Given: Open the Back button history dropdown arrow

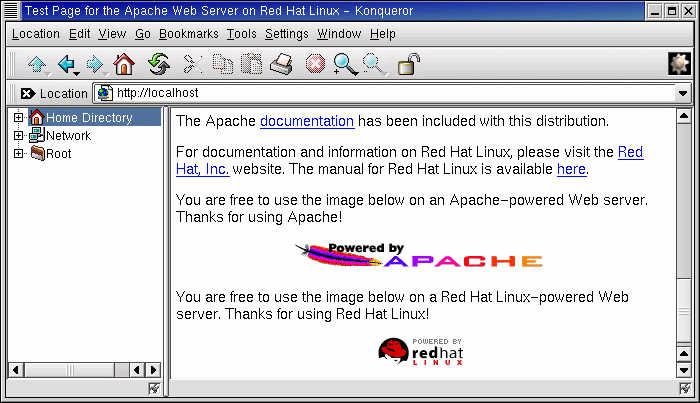Looking at the screenshot, I should pos(76,74).
